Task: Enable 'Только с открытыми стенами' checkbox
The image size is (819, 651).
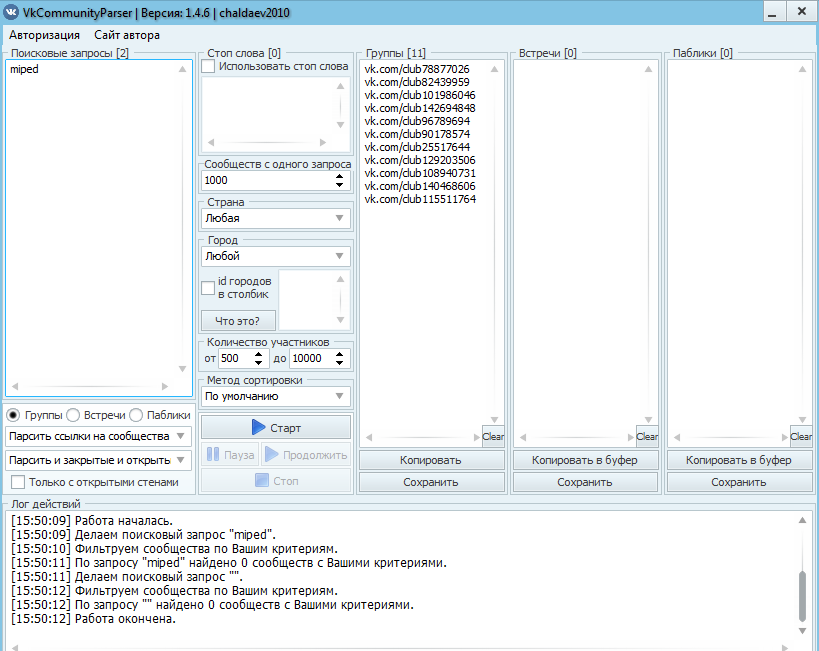Action: 18,482
